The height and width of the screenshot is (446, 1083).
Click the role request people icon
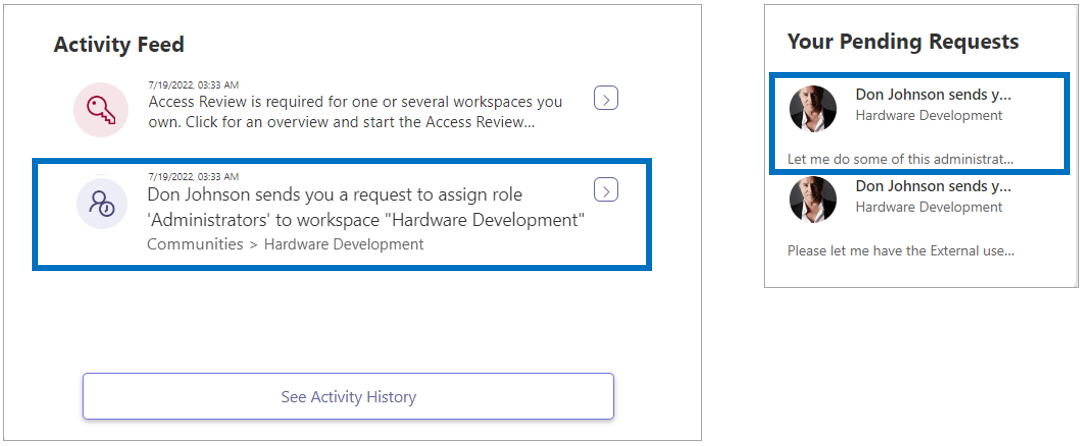[x=101, y=203]
